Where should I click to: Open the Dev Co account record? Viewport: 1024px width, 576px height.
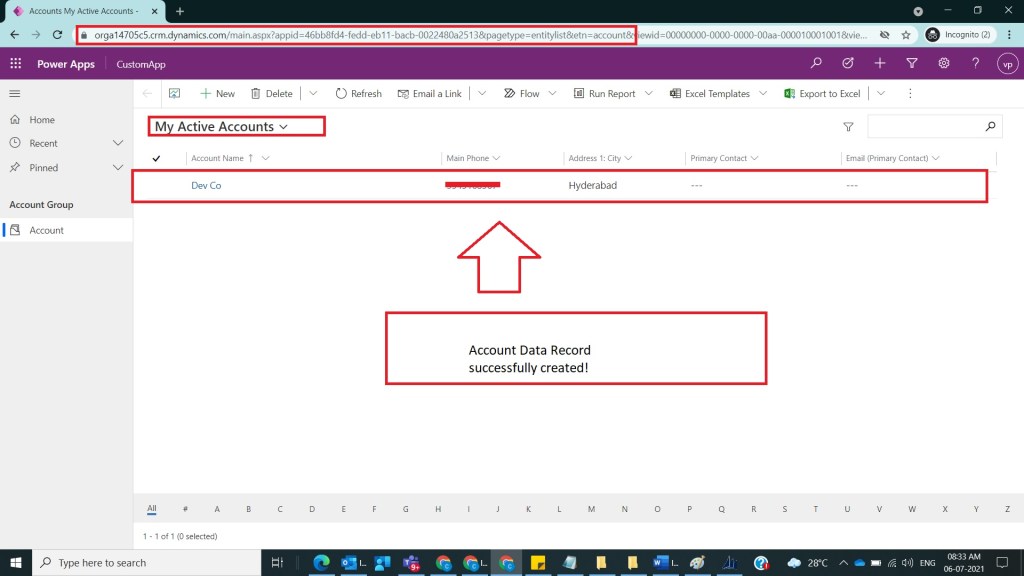206,186
